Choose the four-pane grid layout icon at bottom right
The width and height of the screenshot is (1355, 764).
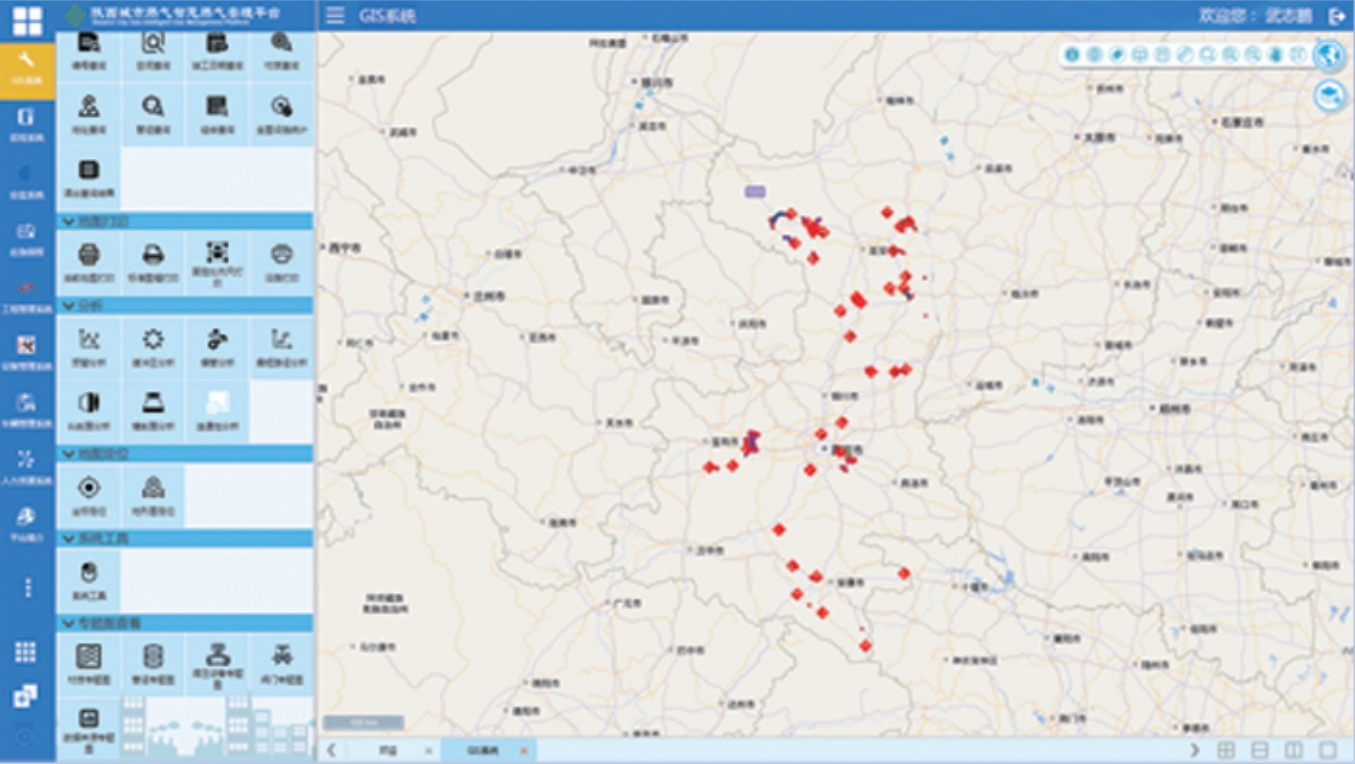click(1226, 750)
